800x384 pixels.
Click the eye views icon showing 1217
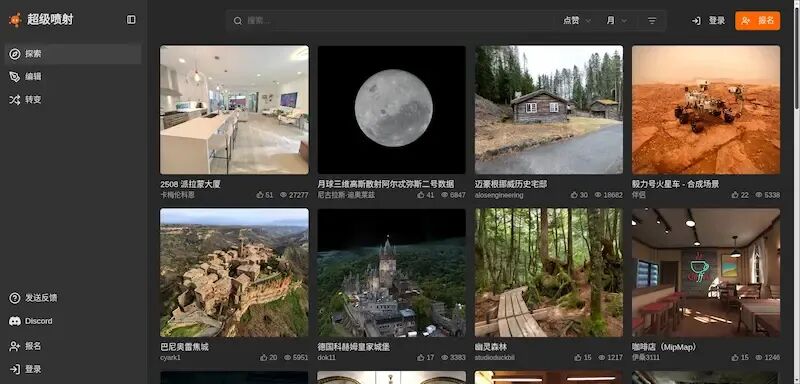pos(602,357)
